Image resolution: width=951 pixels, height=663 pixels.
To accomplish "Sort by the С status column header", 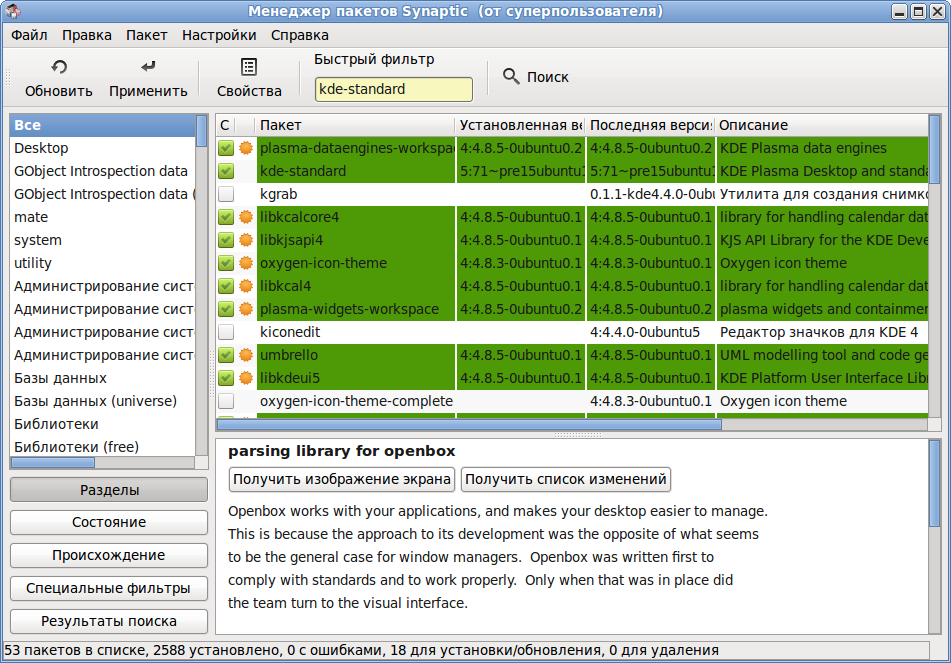I will [225, 125].
